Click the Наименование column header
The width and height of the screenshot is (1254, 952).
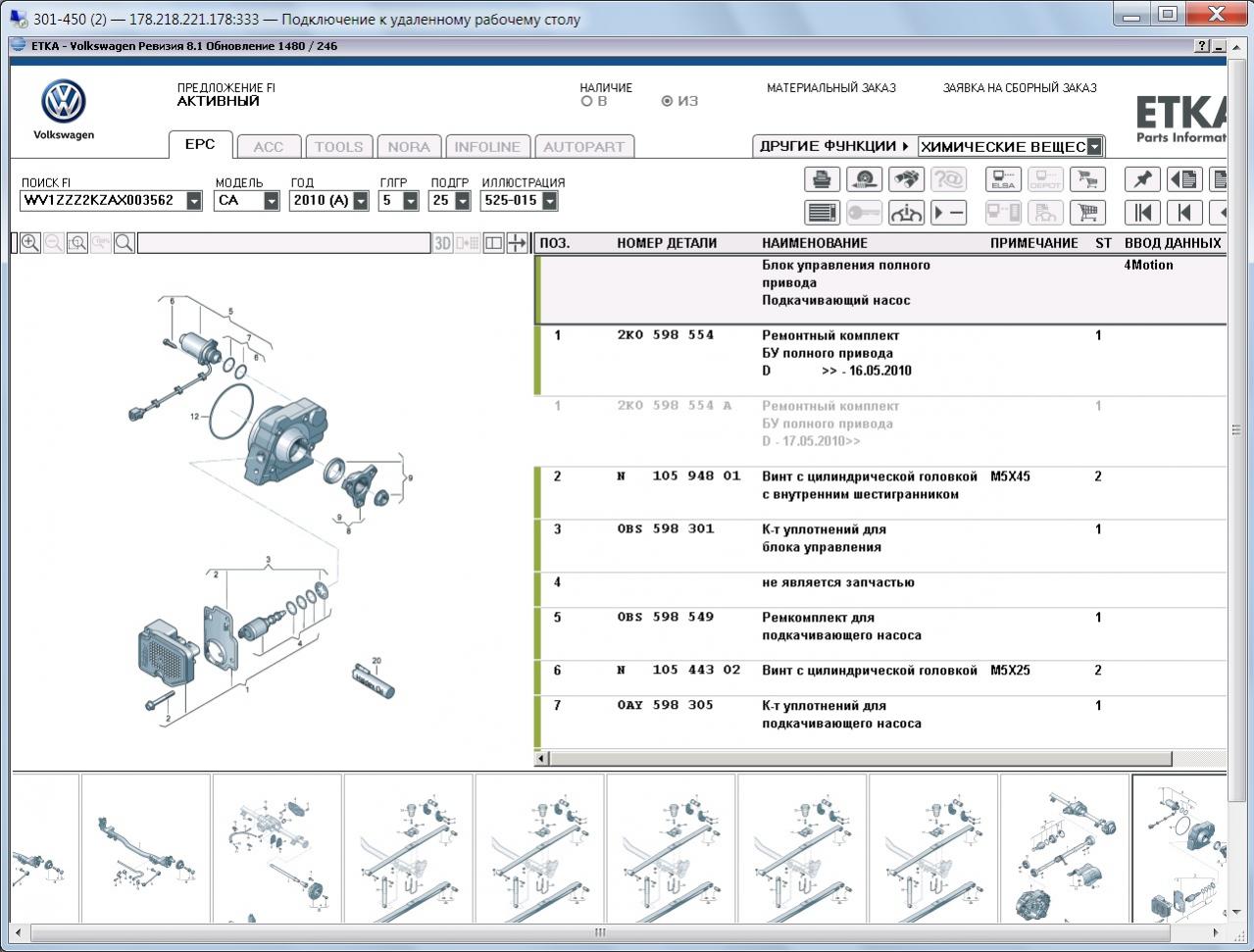pos(815,243)
